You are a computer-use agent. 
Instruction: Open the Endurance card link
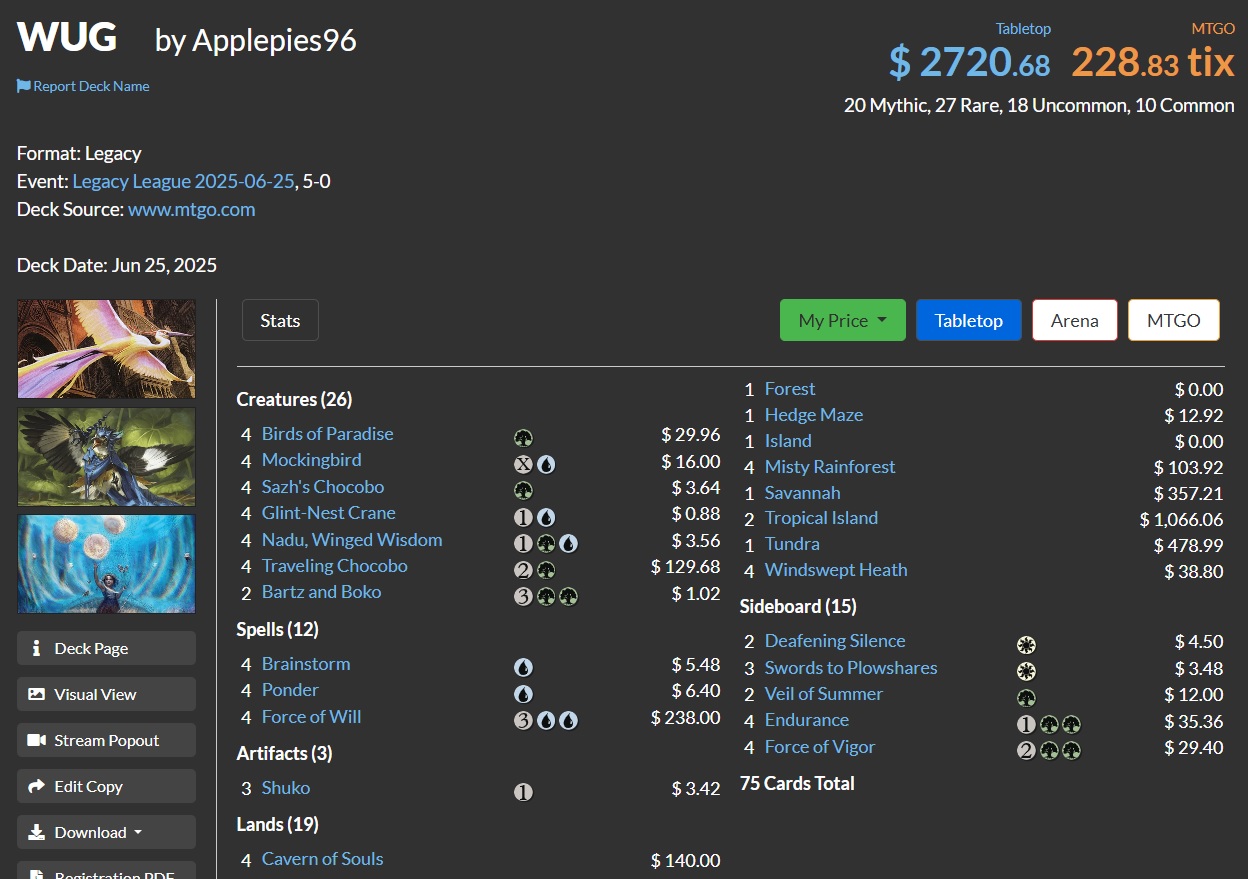[x=806, y=719]
